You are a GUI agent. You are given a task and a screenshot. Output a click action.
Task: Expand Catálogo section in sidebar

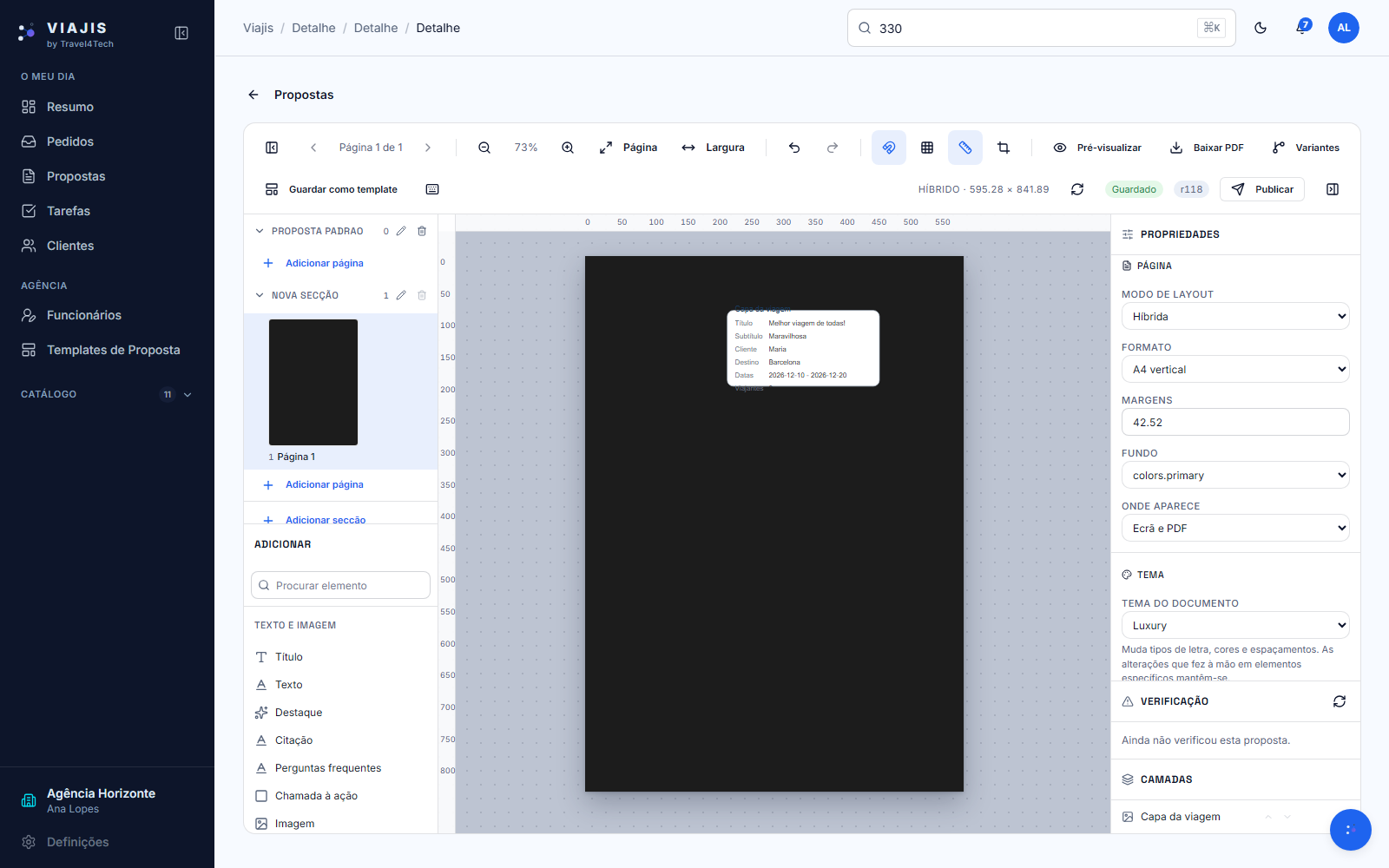point(188,394)
